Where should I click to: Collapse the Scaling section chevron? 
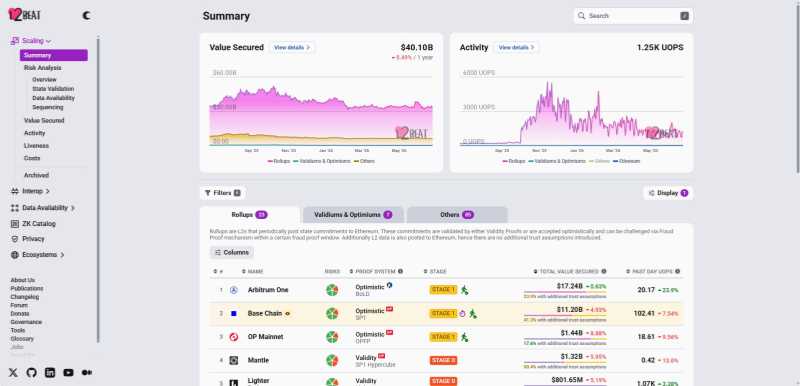[x=48, y=41]
